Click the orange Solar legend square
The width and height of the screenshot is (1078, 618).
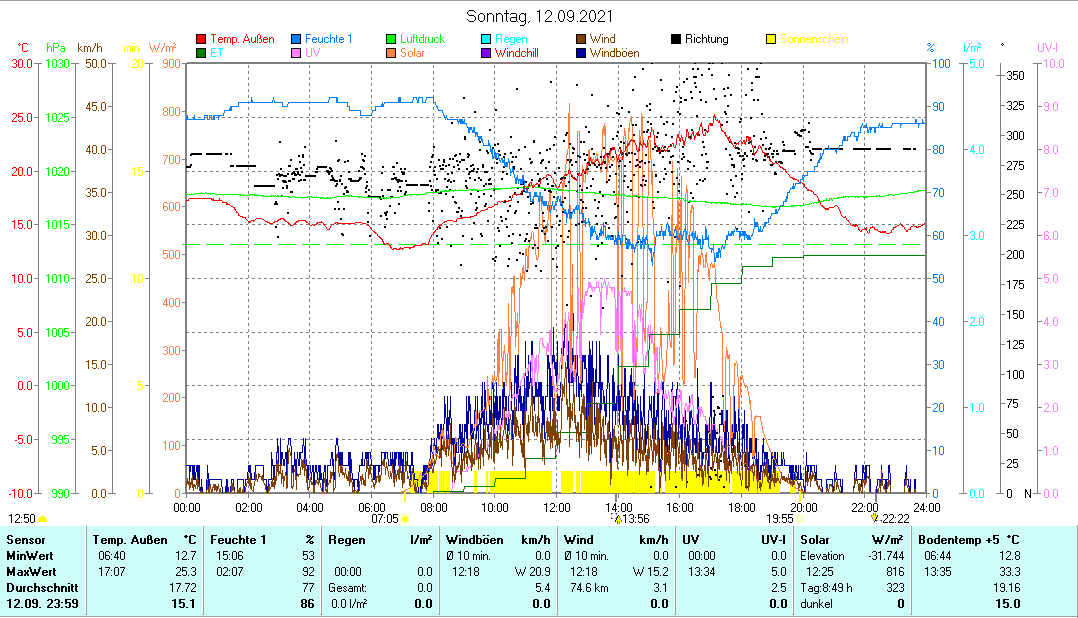[392, 53]
